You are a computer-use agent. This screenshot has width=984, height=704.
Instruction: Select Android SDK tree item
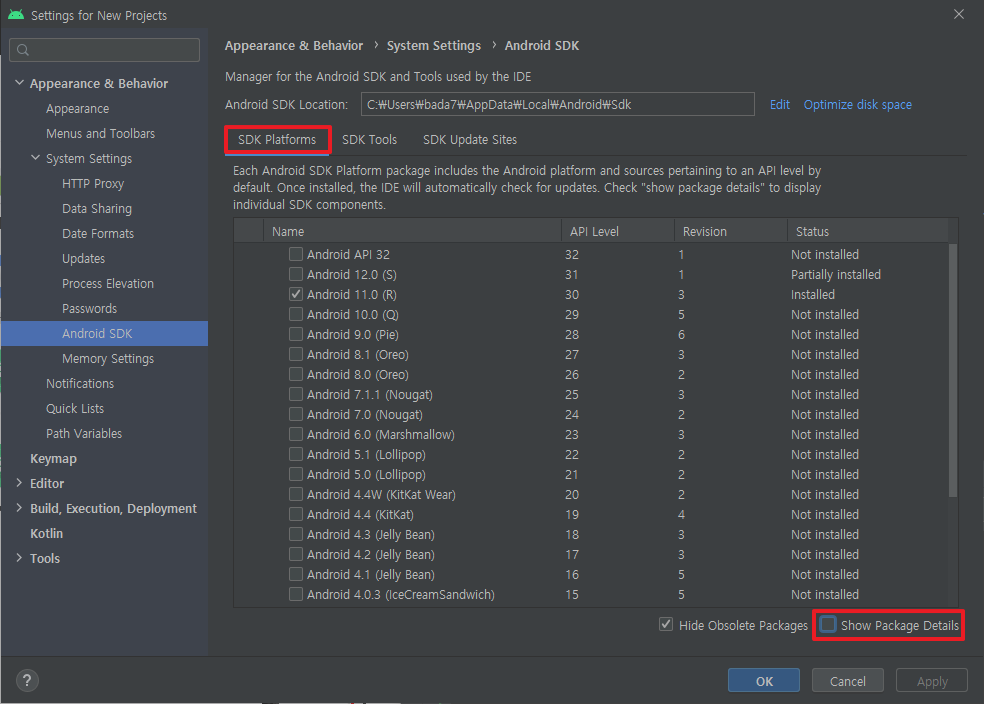[105, 334]
